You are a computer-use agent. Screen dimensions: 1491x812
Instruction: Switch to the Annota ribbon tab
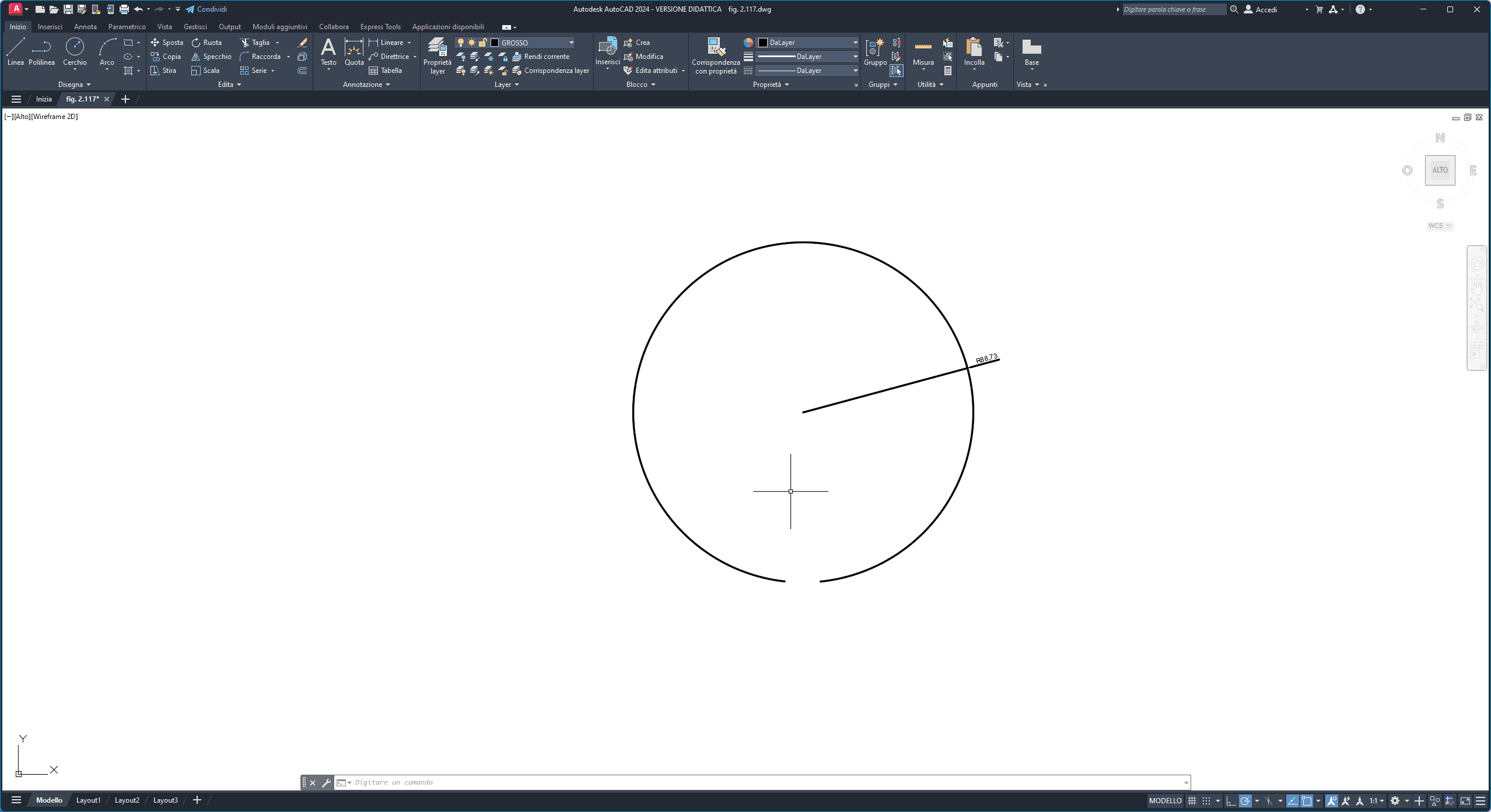(x=85, y=27)
